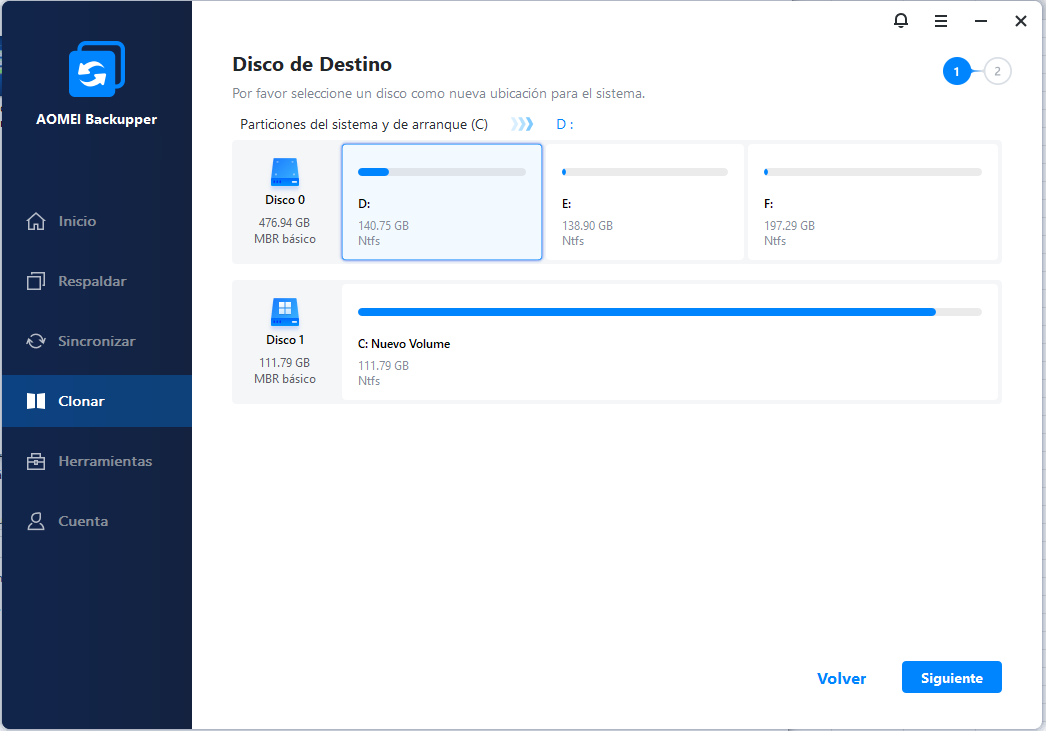Click the Respaldar backup icon
Image resolution: width=1046 pixels, height=731 pixels.
point(36,281)
